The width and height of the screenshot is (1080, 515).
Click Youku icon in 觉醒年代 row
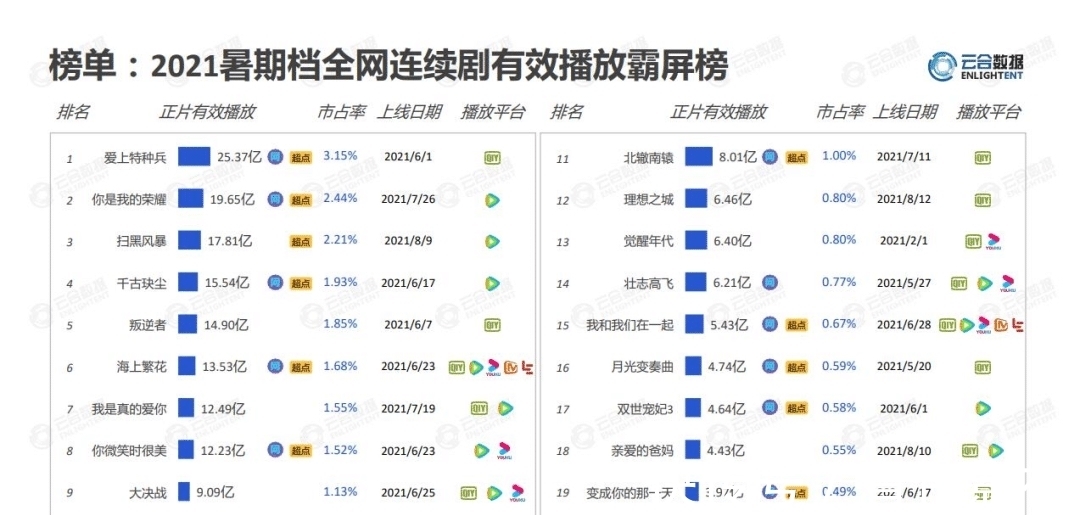tap(995, 242)
